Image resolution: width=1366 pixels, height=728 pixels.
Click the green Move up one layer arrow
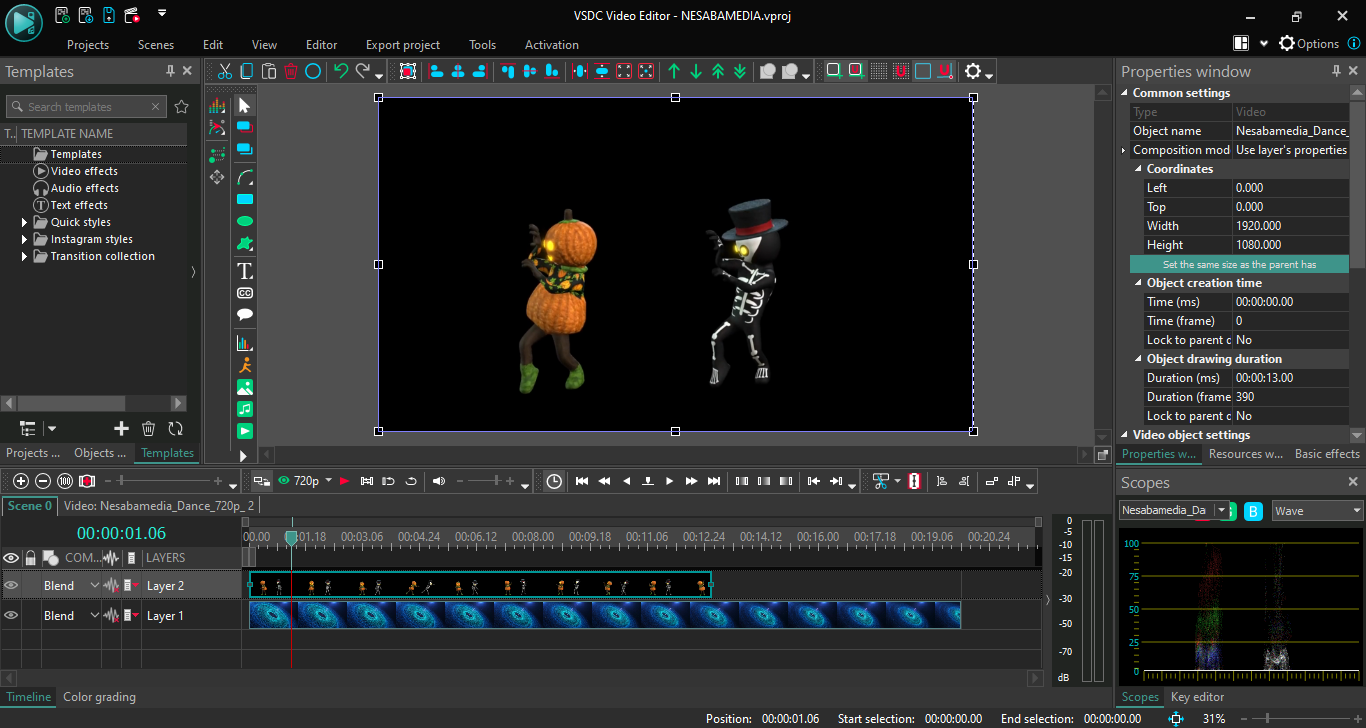tap(674, 71)
